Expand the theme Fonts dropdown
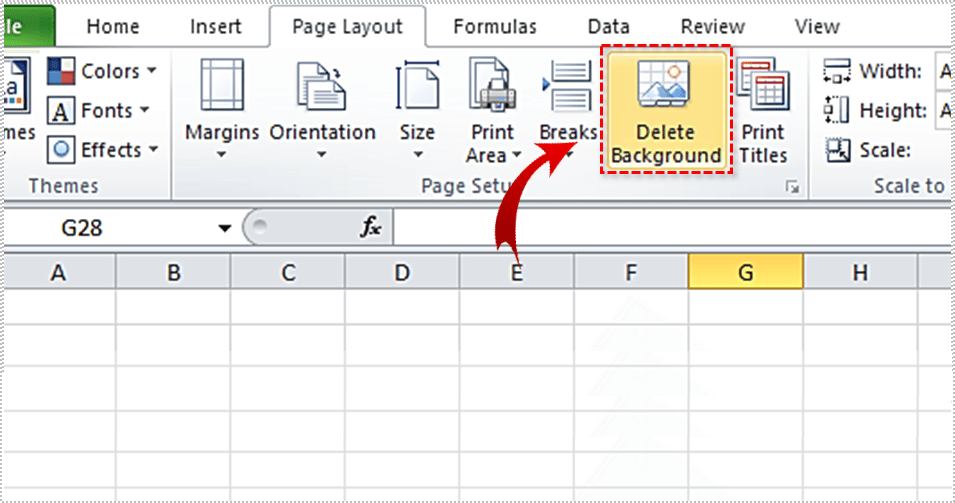The image size is (955, 503). 100,110
